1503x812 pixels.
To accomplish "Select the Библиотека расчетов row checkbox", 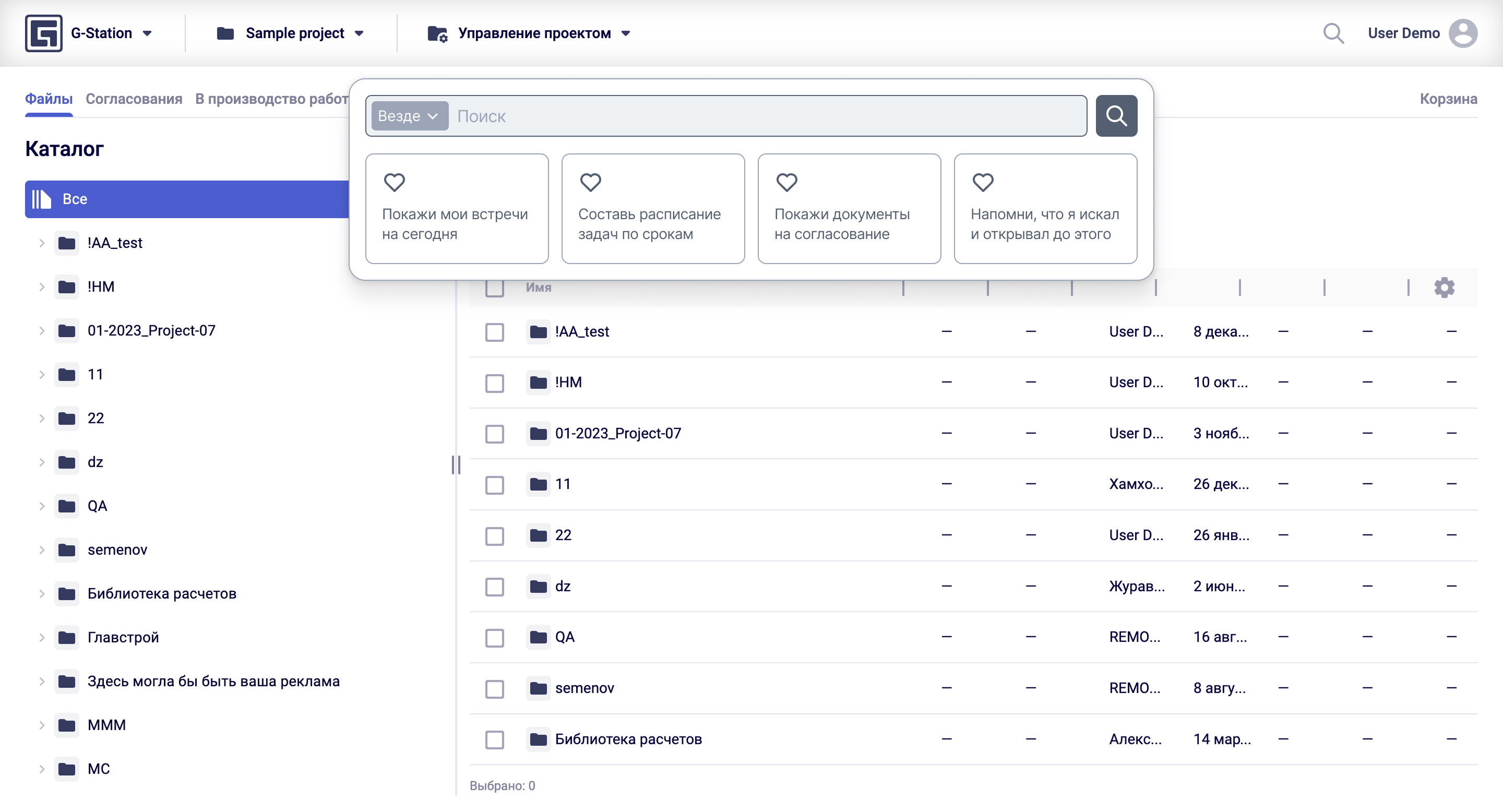I will click(494, 739).
